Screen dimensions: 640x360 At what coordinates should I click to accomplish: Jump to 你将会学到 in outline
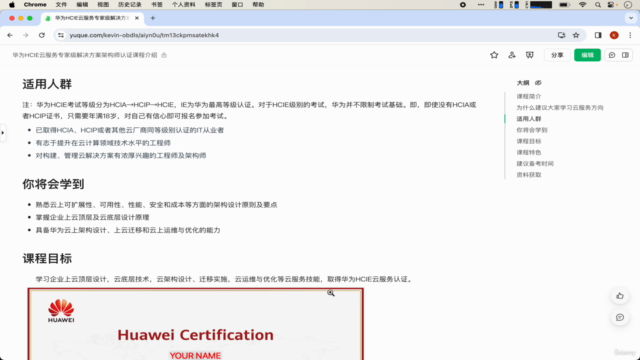click(532, 130)
